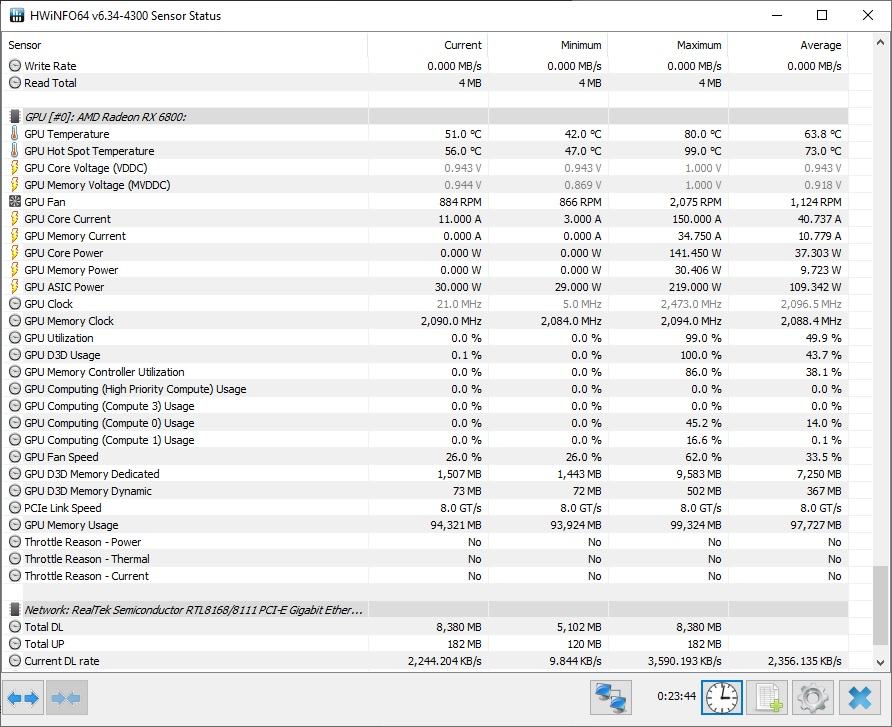The image size is (892, 727).
Task: Click the clock icon beside GPU Clock
Action: coord(15,304)
